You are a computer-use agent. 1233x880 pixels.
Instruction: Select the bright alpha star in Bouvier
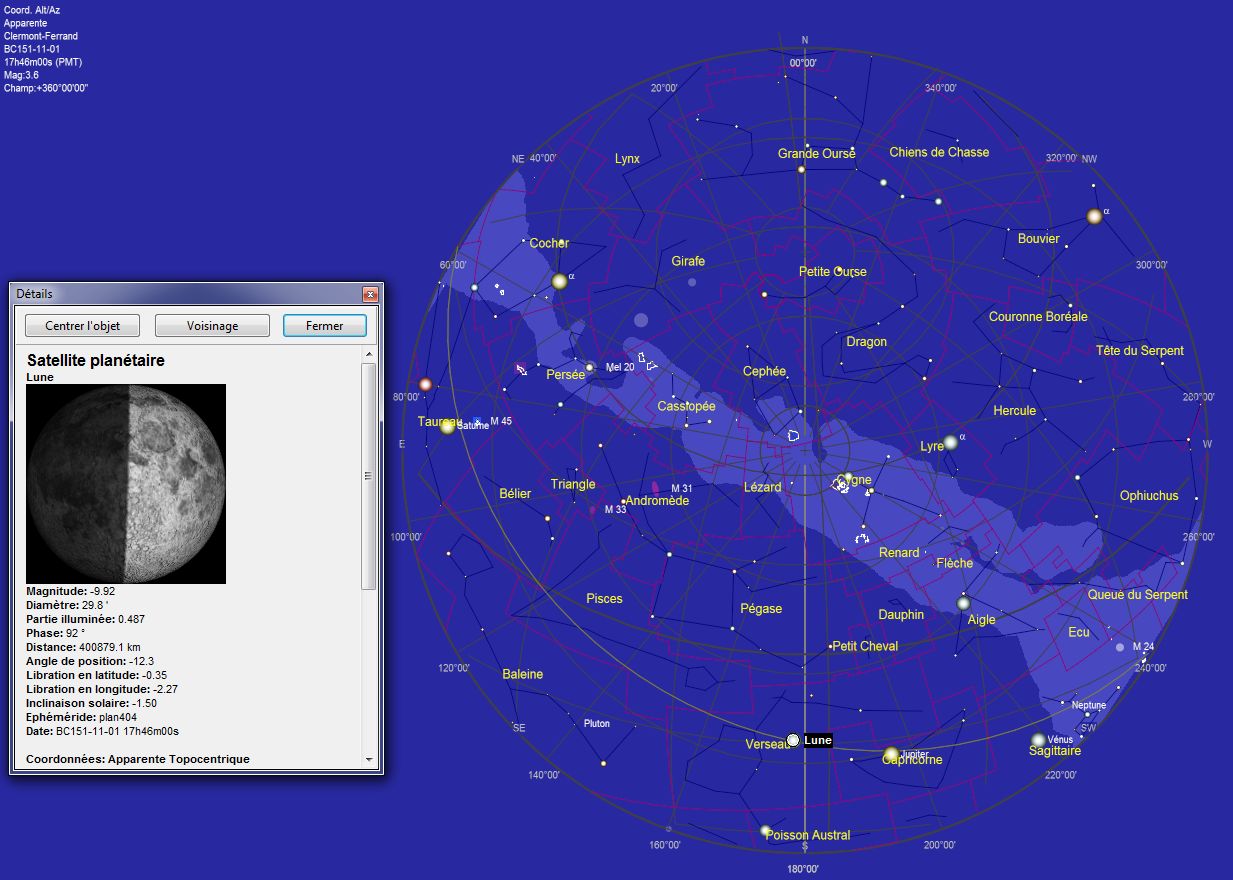[1094, 216]
